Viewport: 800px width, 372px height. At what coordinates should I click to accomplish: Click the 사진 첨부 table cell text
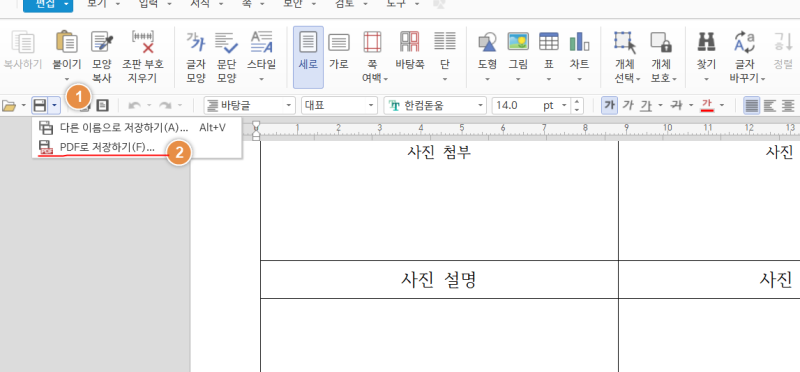[x=439, y=152]
